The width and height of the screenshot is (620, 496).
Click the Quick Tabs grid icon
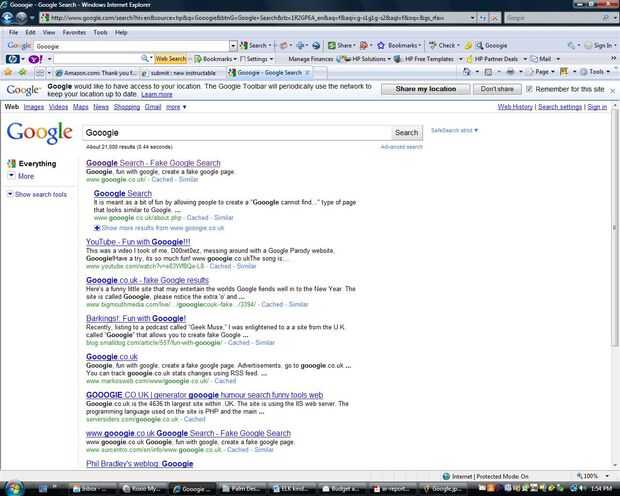point(40,72)
